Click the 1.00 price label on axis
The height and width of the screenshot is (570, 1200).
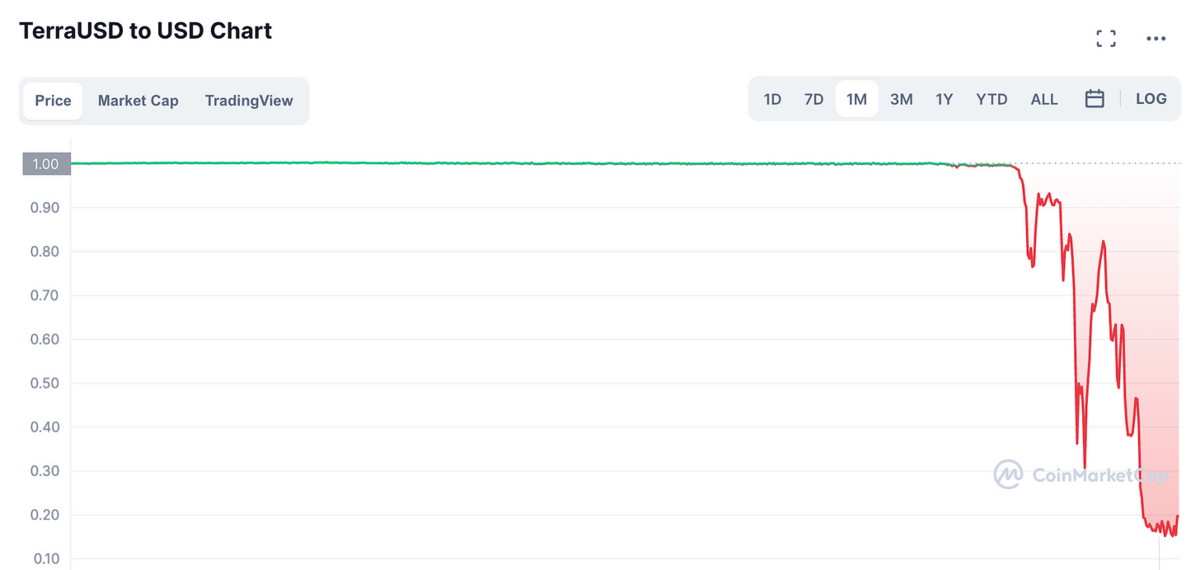pos(45,164)
